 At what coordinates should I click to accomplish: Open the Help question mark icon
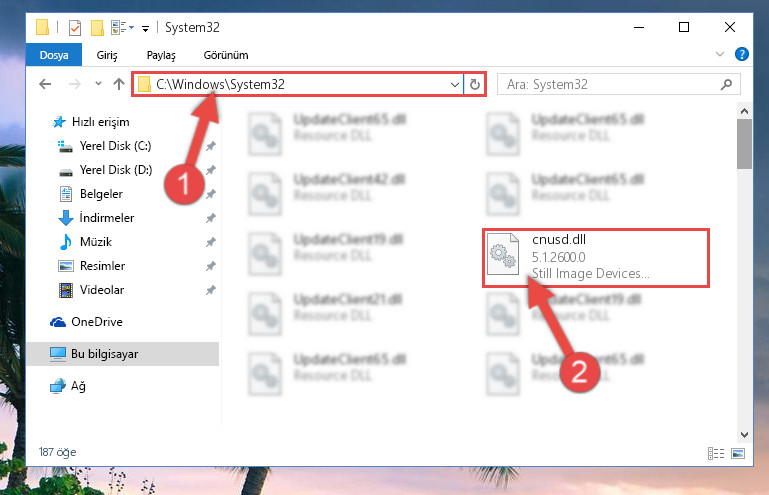click(742, 54)
